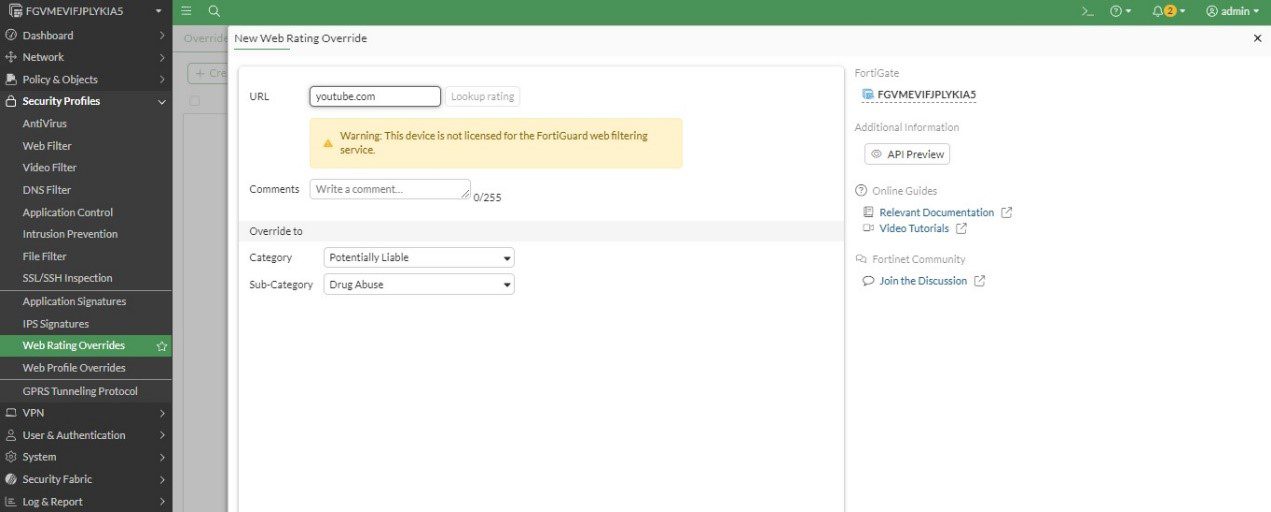The image size is (1271, 512).
Task: Open the CLI console icon
Action: 1088,11
